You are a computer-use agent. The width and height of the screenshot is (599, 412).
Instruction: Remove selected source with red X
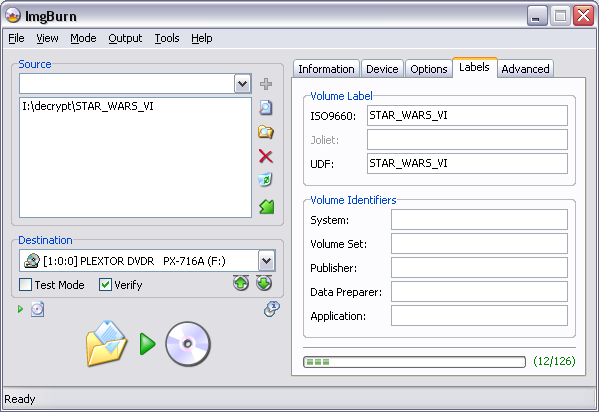tap(266, 156)
